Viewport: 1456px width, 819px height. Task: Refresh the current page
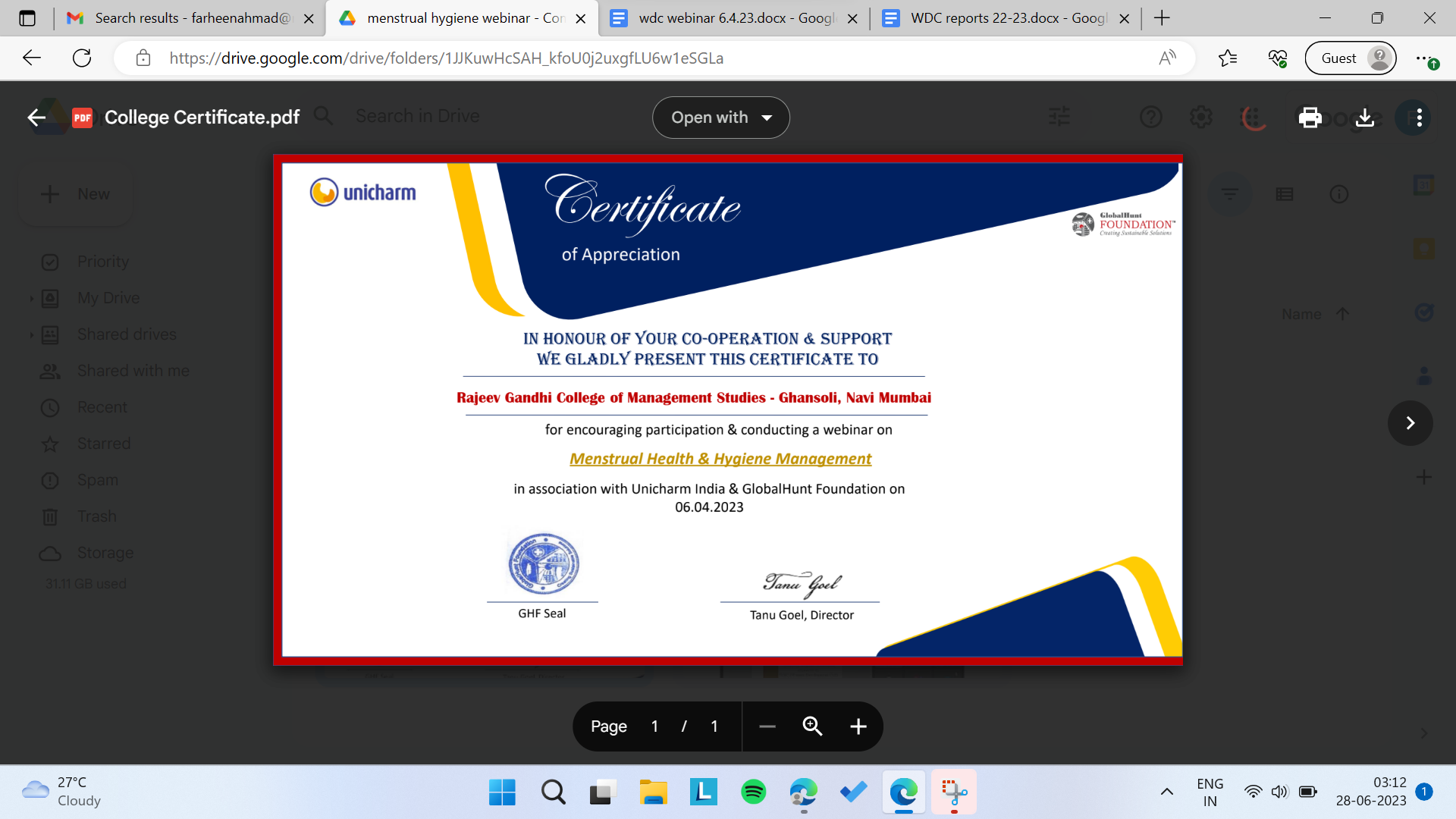pos(82,58)
